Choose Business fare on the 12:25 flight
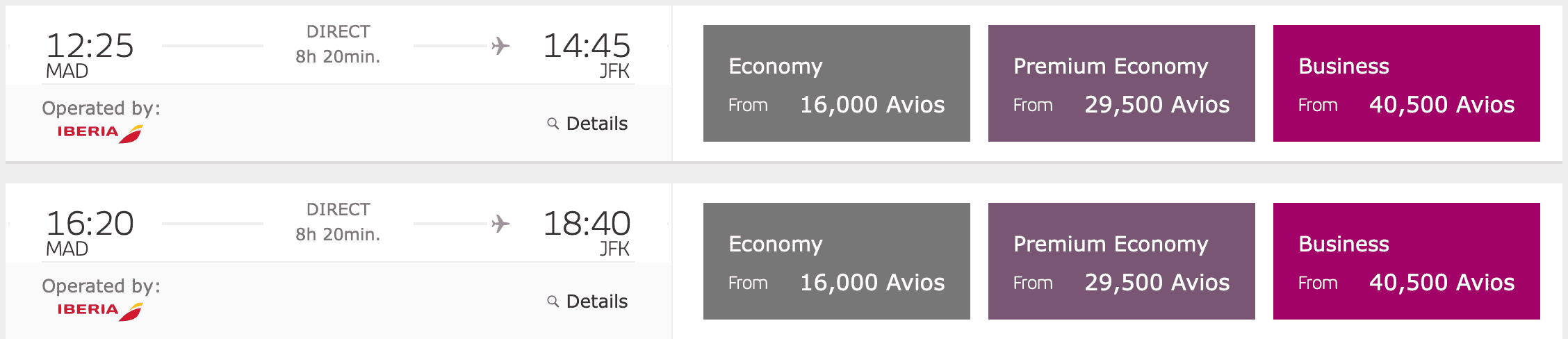Viewport: 1568px width, 339px height. pos(1406,83)
